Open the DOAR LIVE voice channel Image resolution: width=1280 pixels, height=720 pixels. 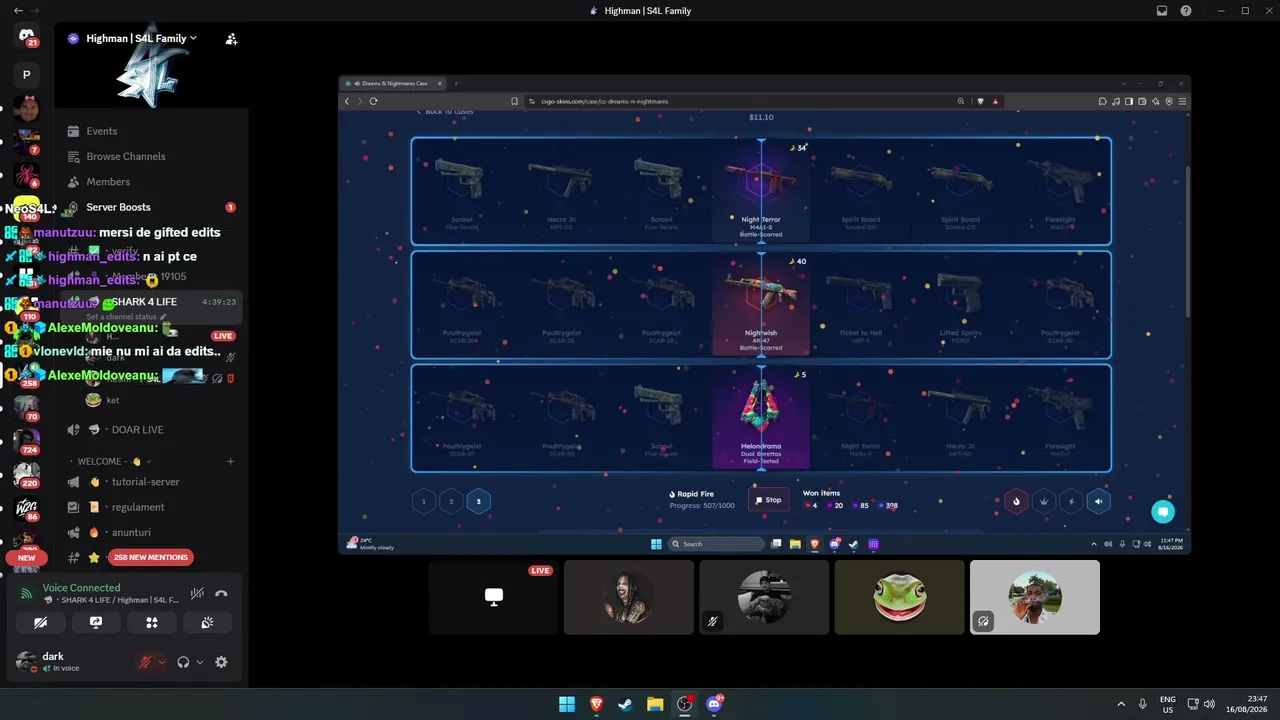click(137, 430)
